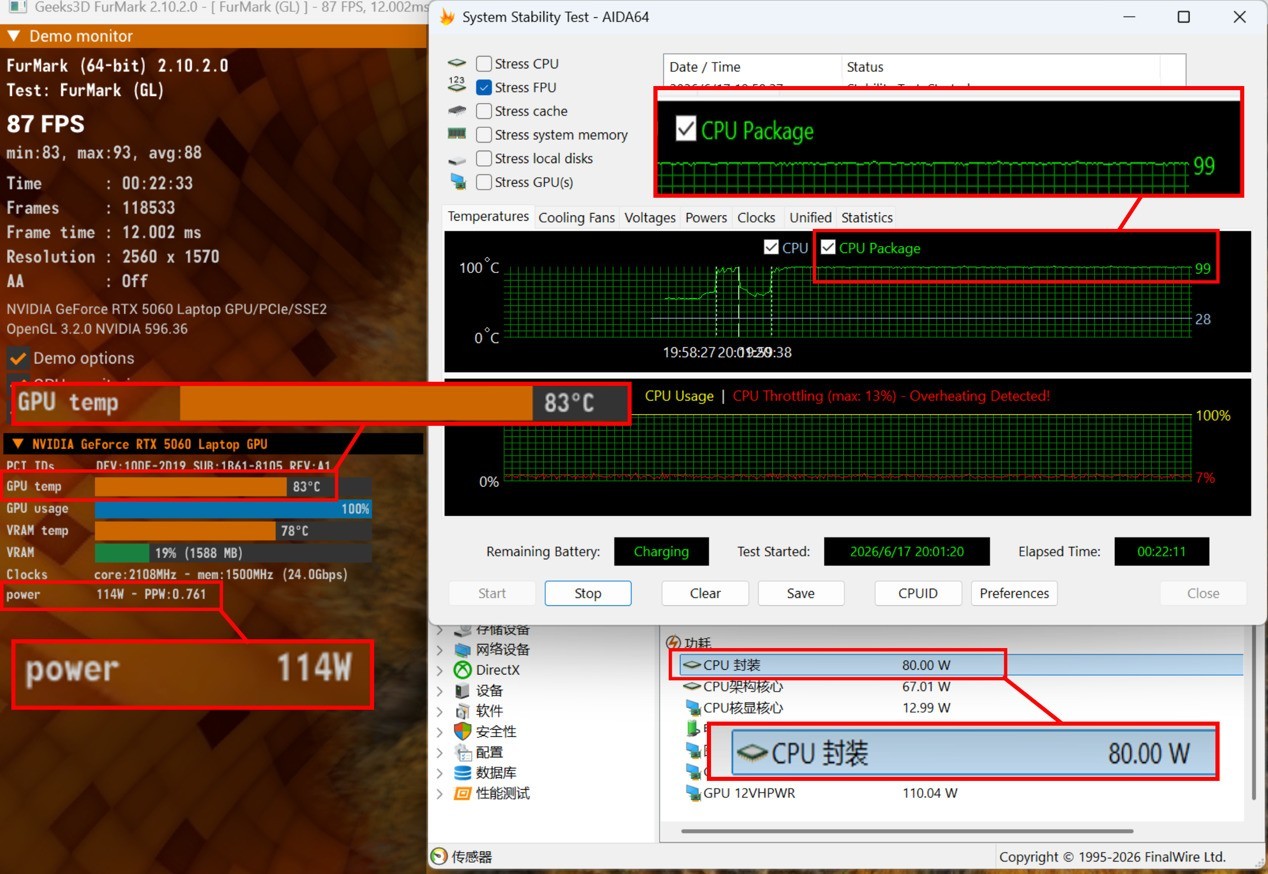Screen dimensions: 1268x874
Task: Collapse NVIDIA GeForce RTX 5060 Laptop GPU section
Action: point(17,444)
